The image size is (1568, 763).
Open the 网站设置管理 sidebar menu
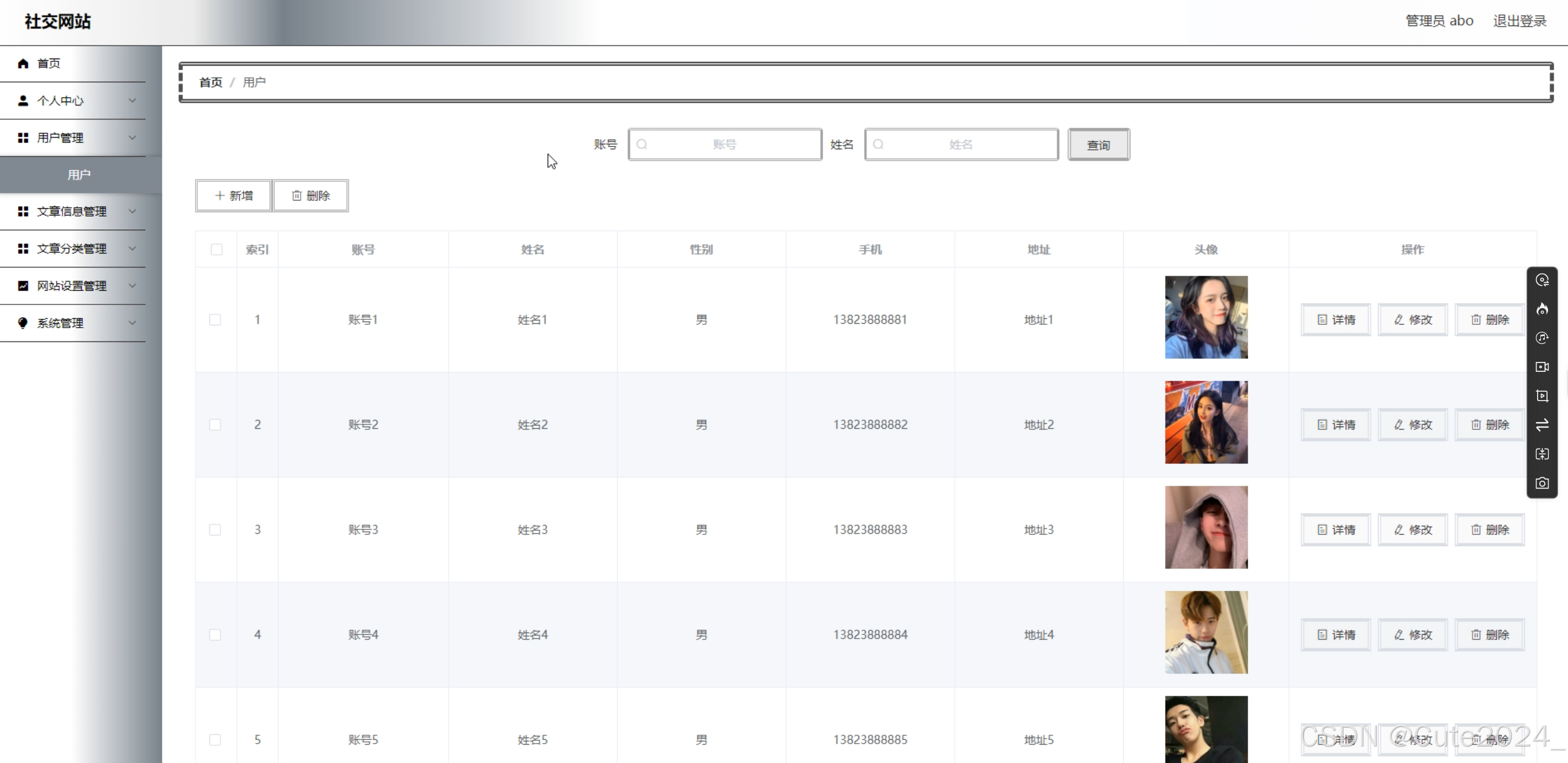[73, 286]
